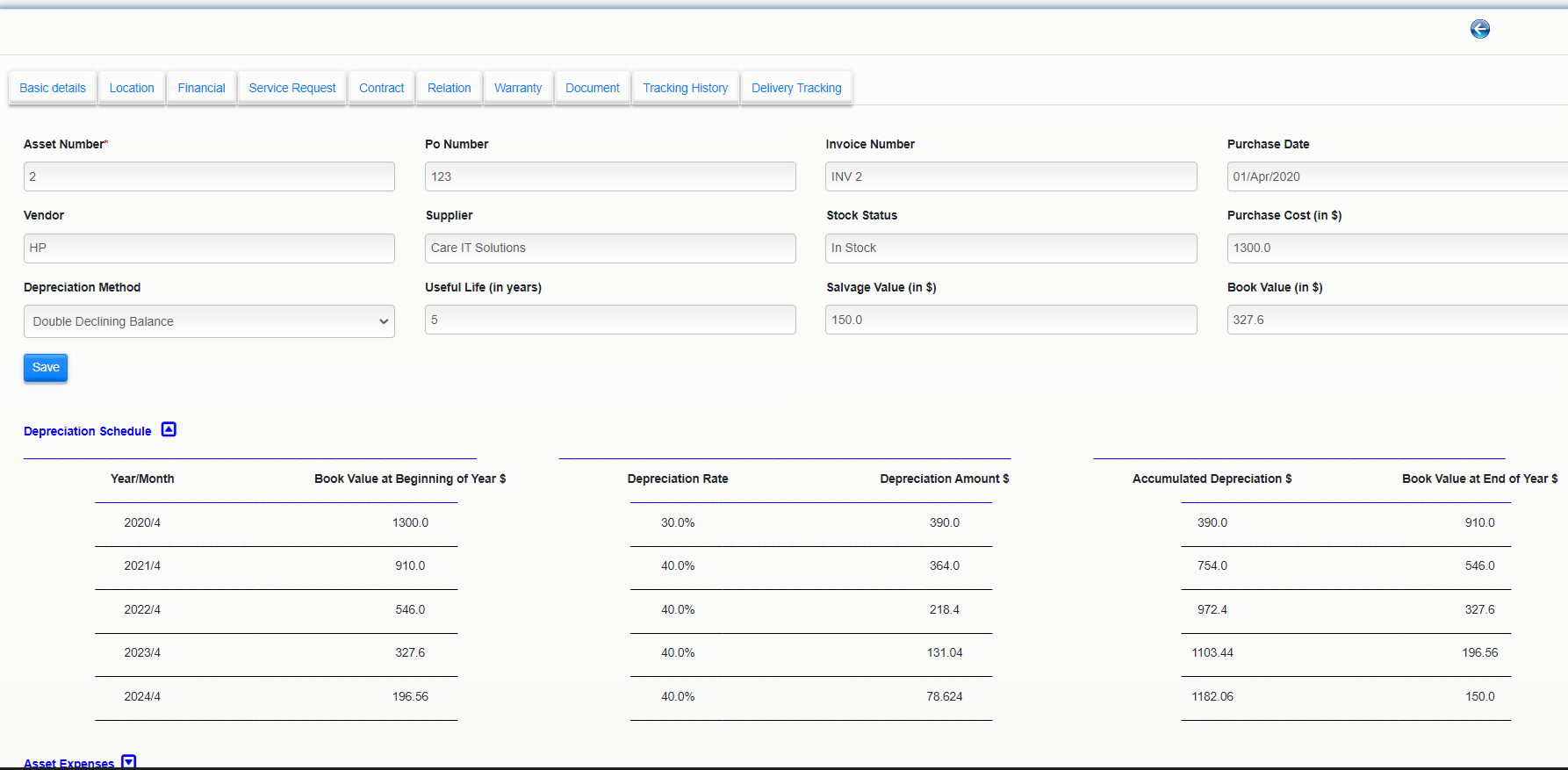
Task: Open the Contract tab
Action: pos(382,88)
